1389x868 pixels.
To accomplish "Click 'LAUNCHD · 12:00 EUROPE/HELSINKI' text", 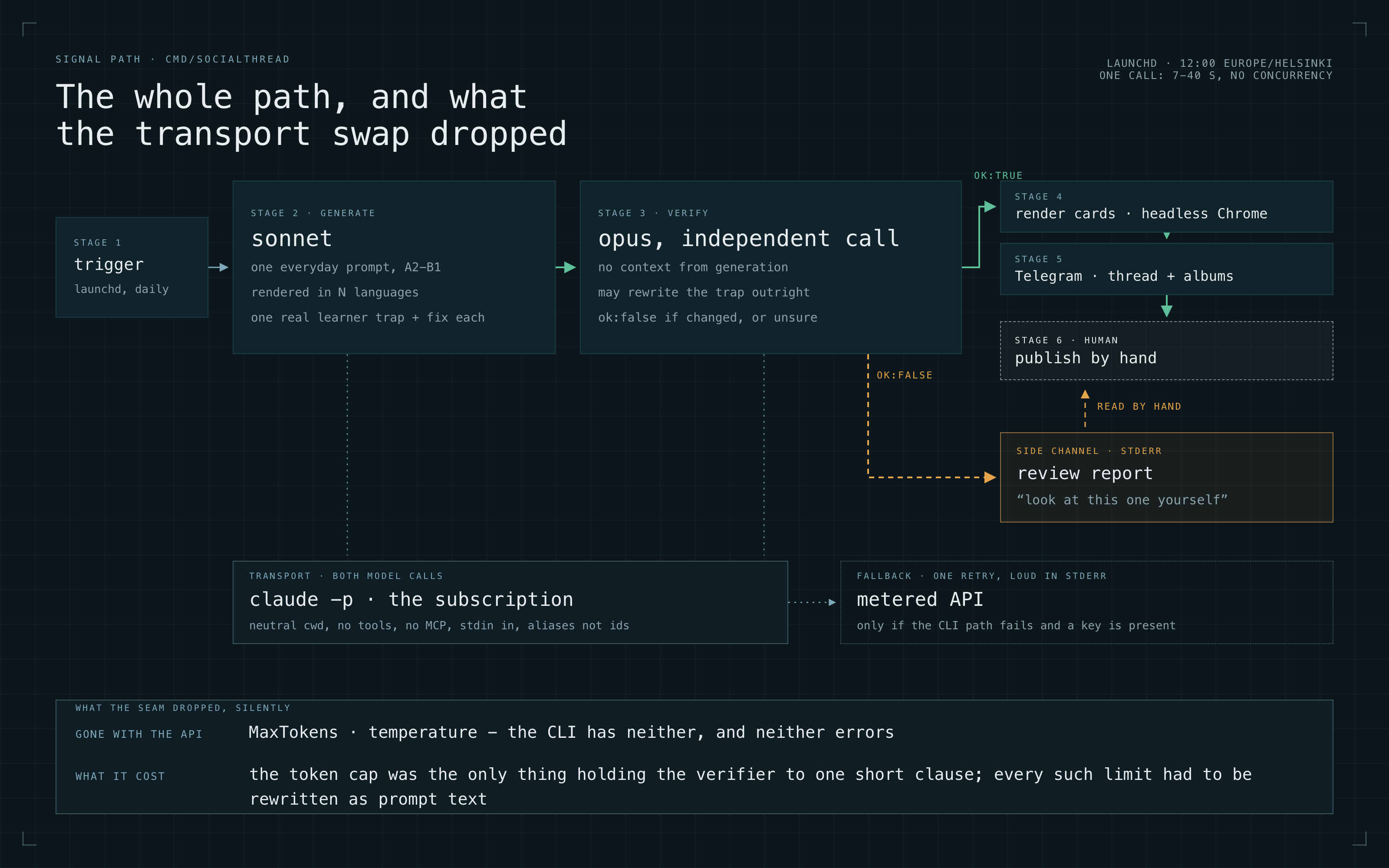I will pyautogui.click(x=1219, y=63).
